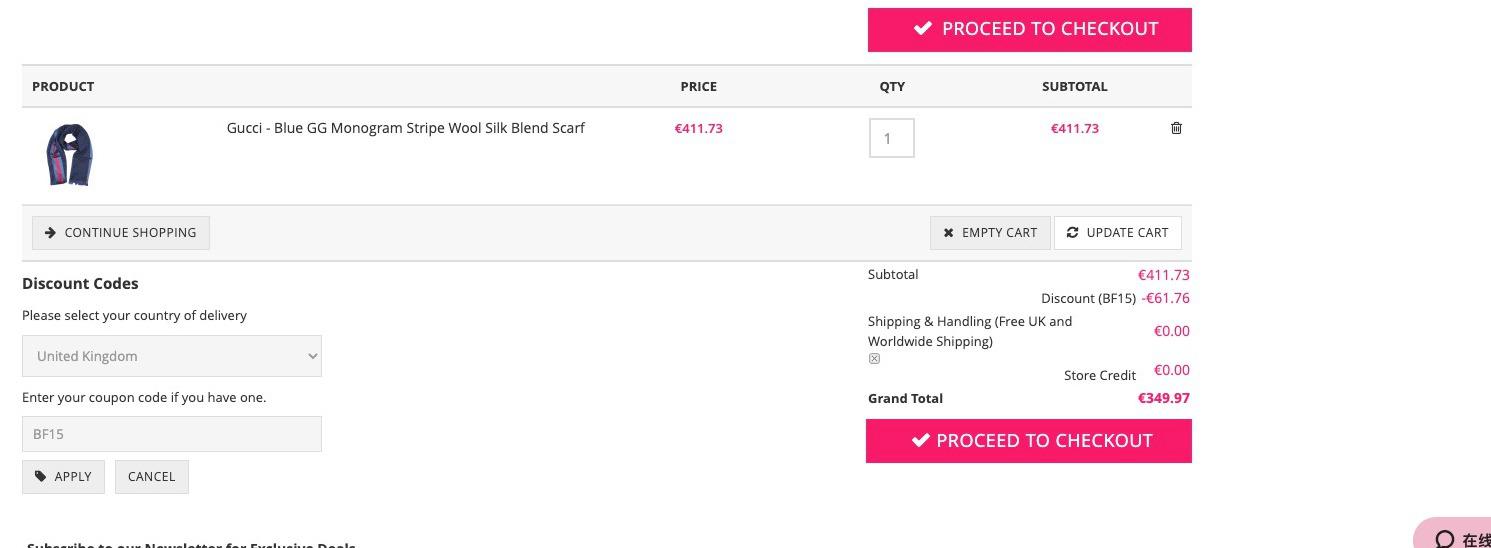Image resolution: width=1491 pixels, height=548 pixels.
Task: Open the United Kingdom country dropdown
Action: click(172, 356)
